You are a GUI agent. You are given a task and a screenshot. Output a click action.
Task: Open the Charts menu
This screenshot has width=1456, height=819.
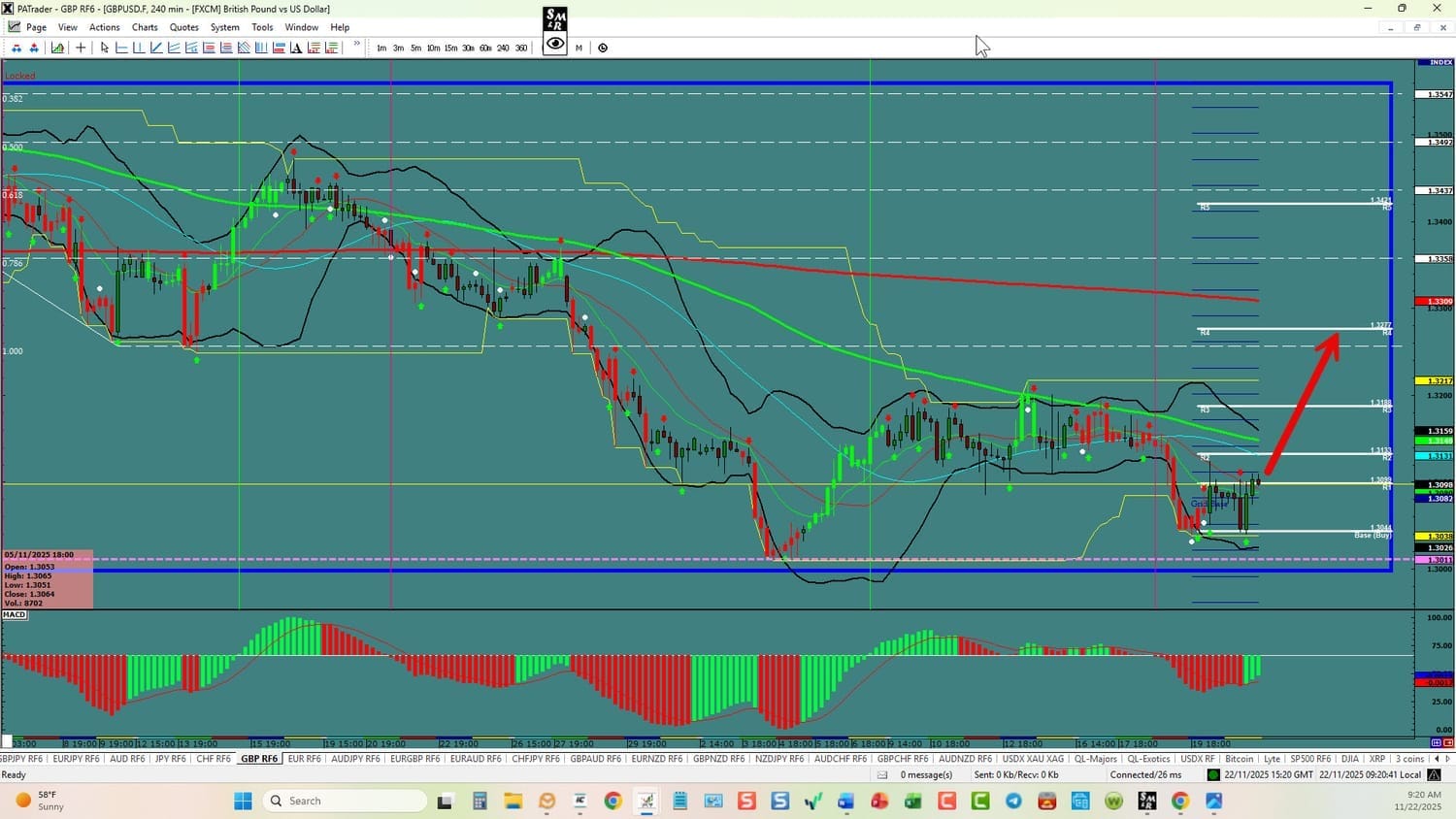pyautogui.click(x=145, y=27)
